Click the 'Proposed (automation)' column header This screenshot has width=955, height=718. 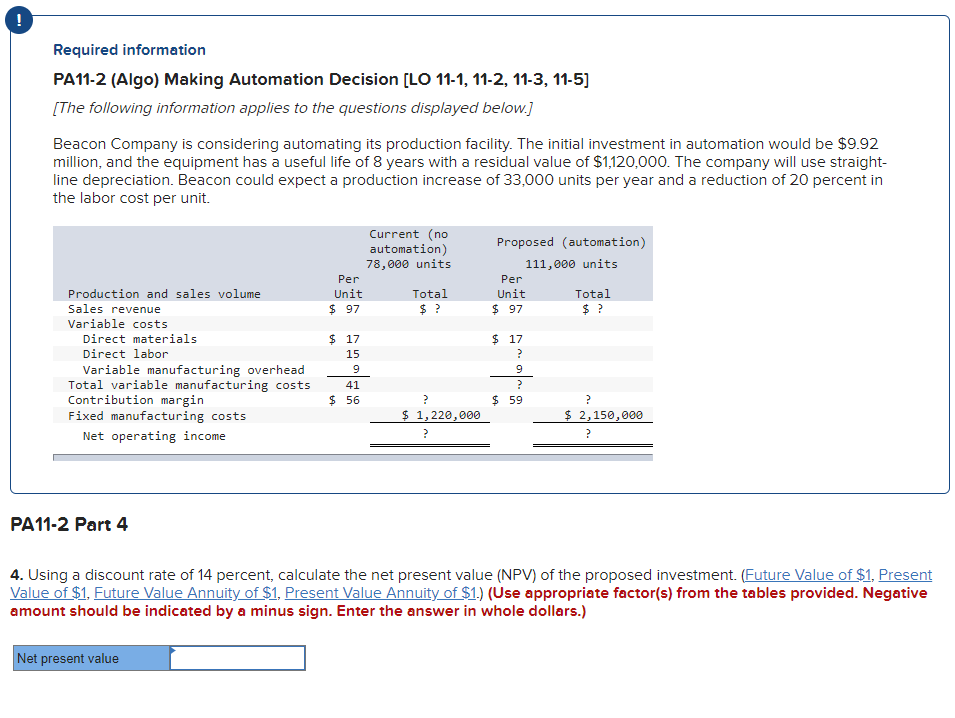tap(571, 242)
